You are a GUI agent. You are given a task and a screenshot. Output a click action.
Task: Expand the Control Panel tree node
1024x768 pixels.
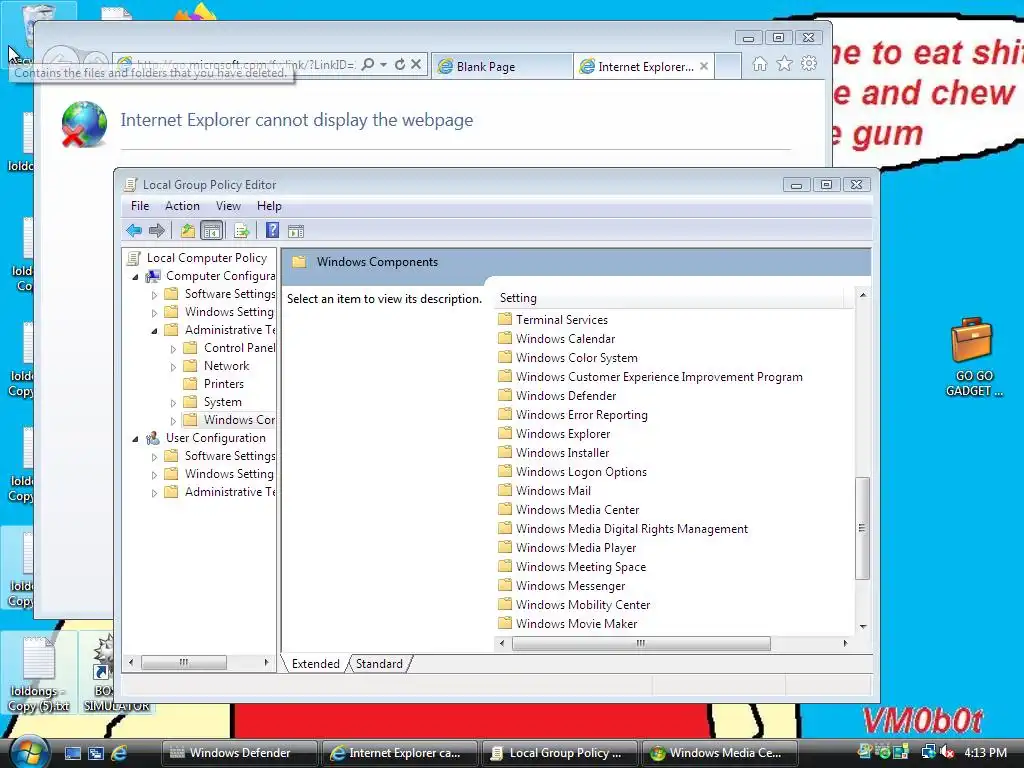(x=173, y=349)
